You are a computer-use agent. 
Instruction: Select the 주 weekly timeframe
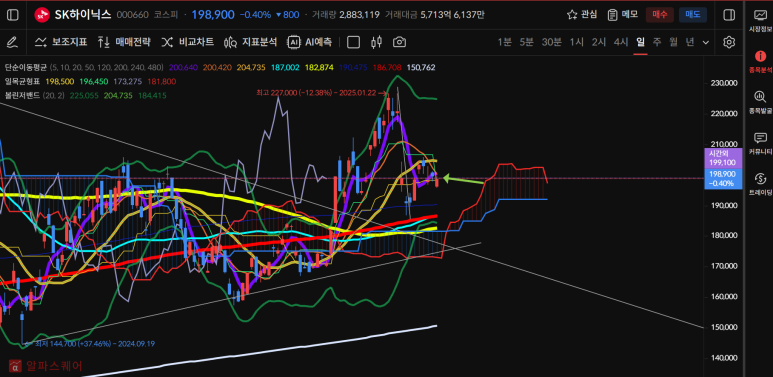tap(657, 42)
